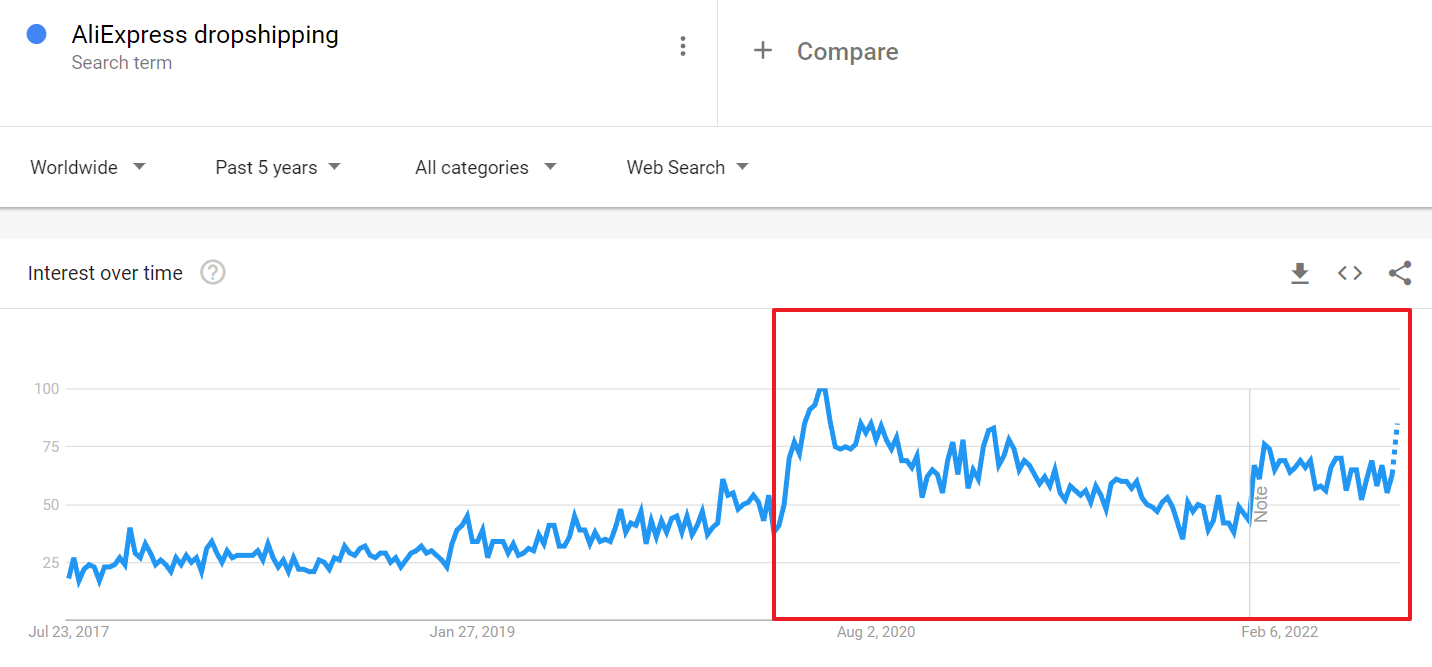Open more options for the search term
The width and height of the screenshot is (1432, 667).
click(x=683, y=46)
